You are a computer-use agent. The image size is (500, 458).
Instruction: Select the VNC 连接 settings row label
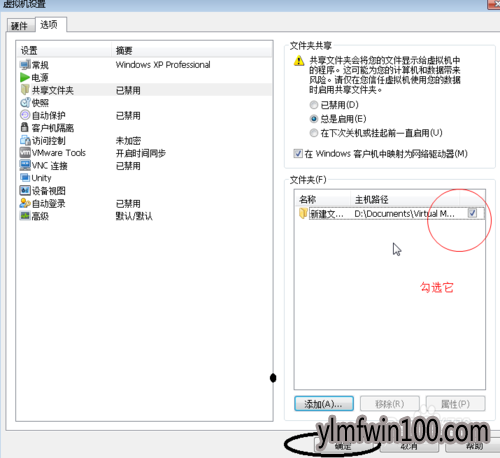point(50,166)
